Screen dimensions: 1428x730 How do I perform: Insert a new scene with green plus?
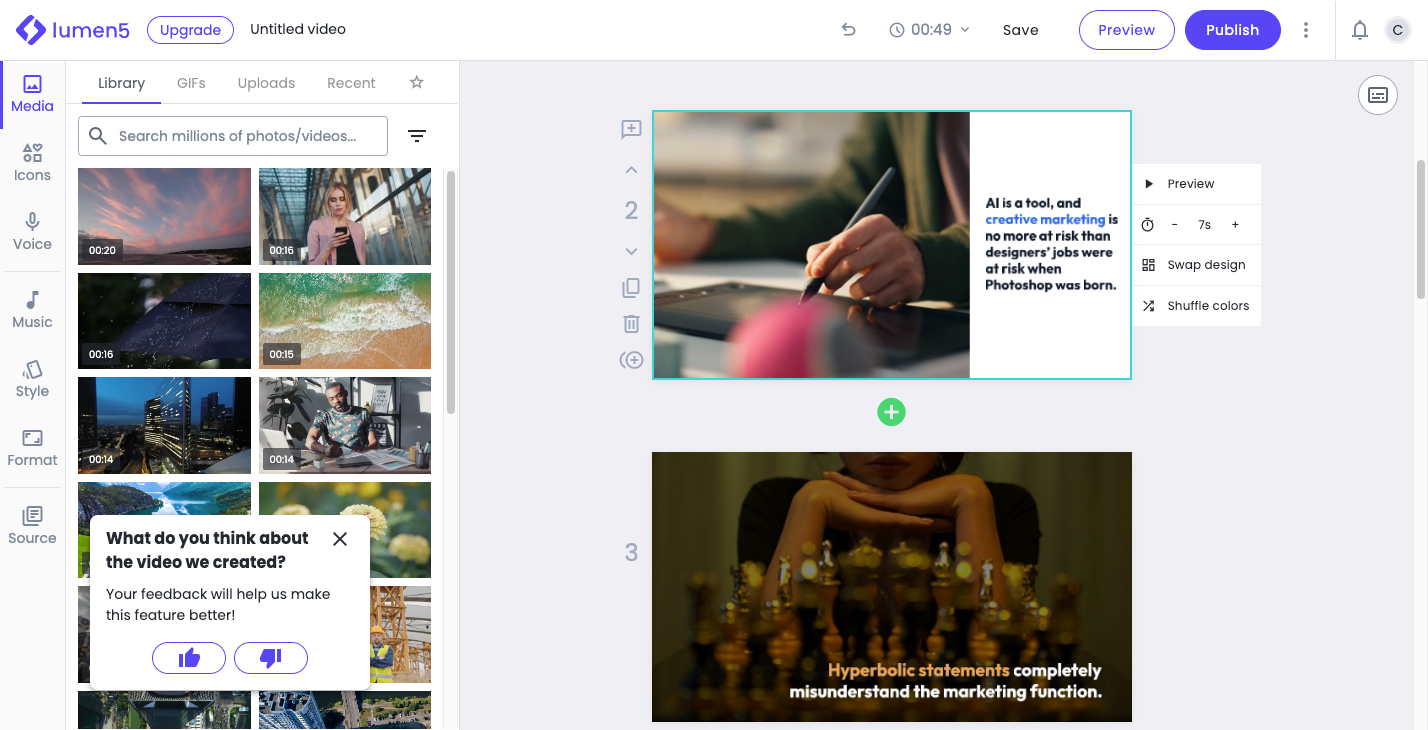891,412
